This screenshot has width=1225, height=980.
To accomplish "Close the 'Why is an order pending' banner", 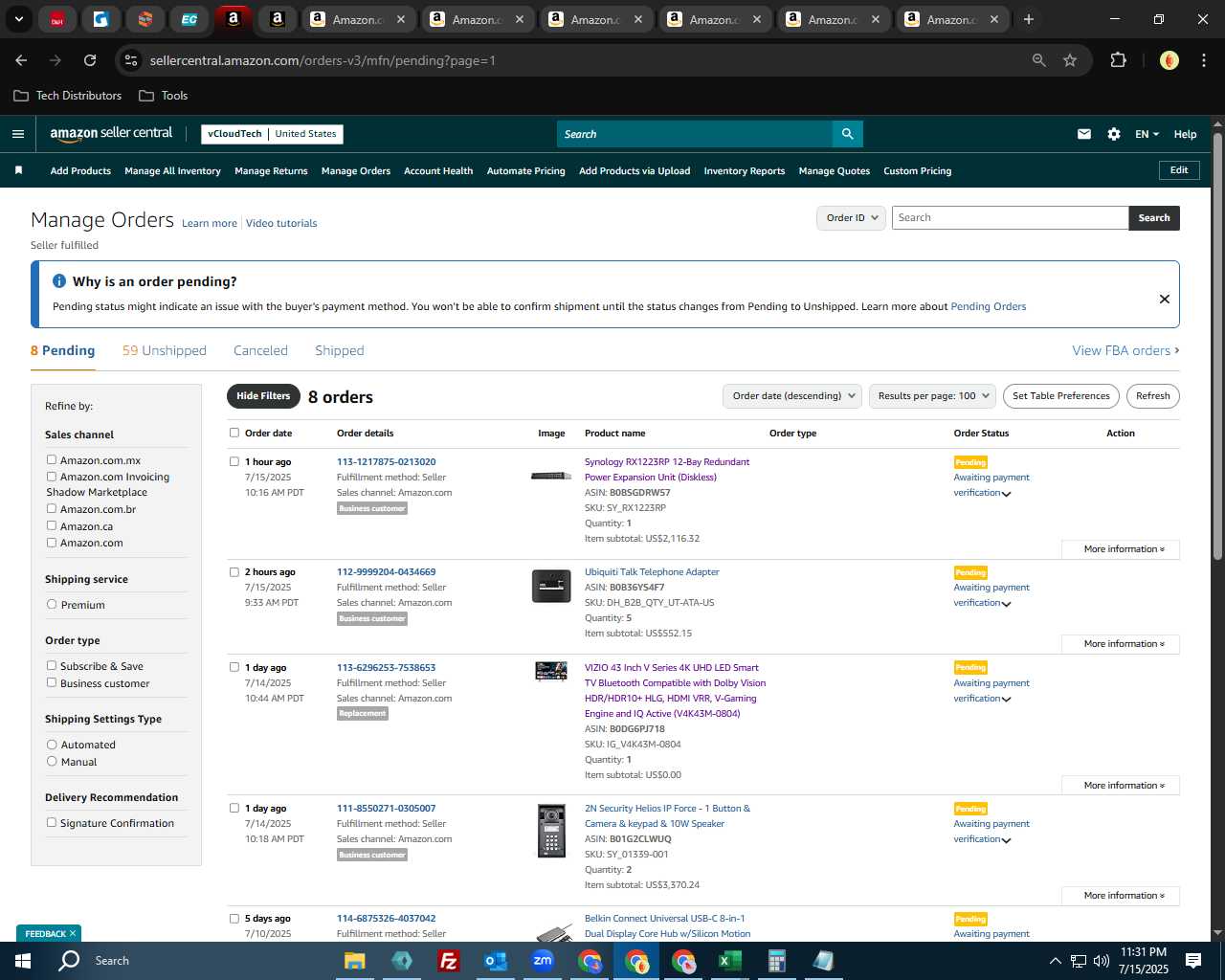I will tap(1165, 299).
